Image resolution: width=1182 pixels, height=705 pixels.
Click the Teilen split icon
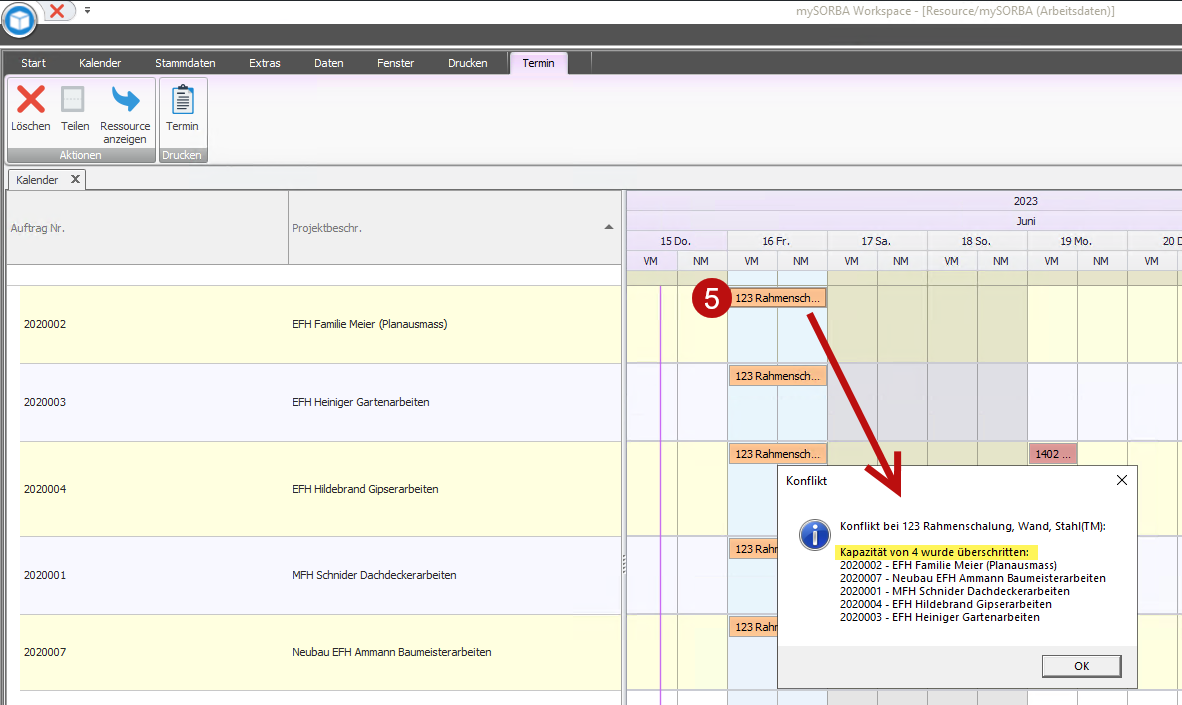coord(73,100)
